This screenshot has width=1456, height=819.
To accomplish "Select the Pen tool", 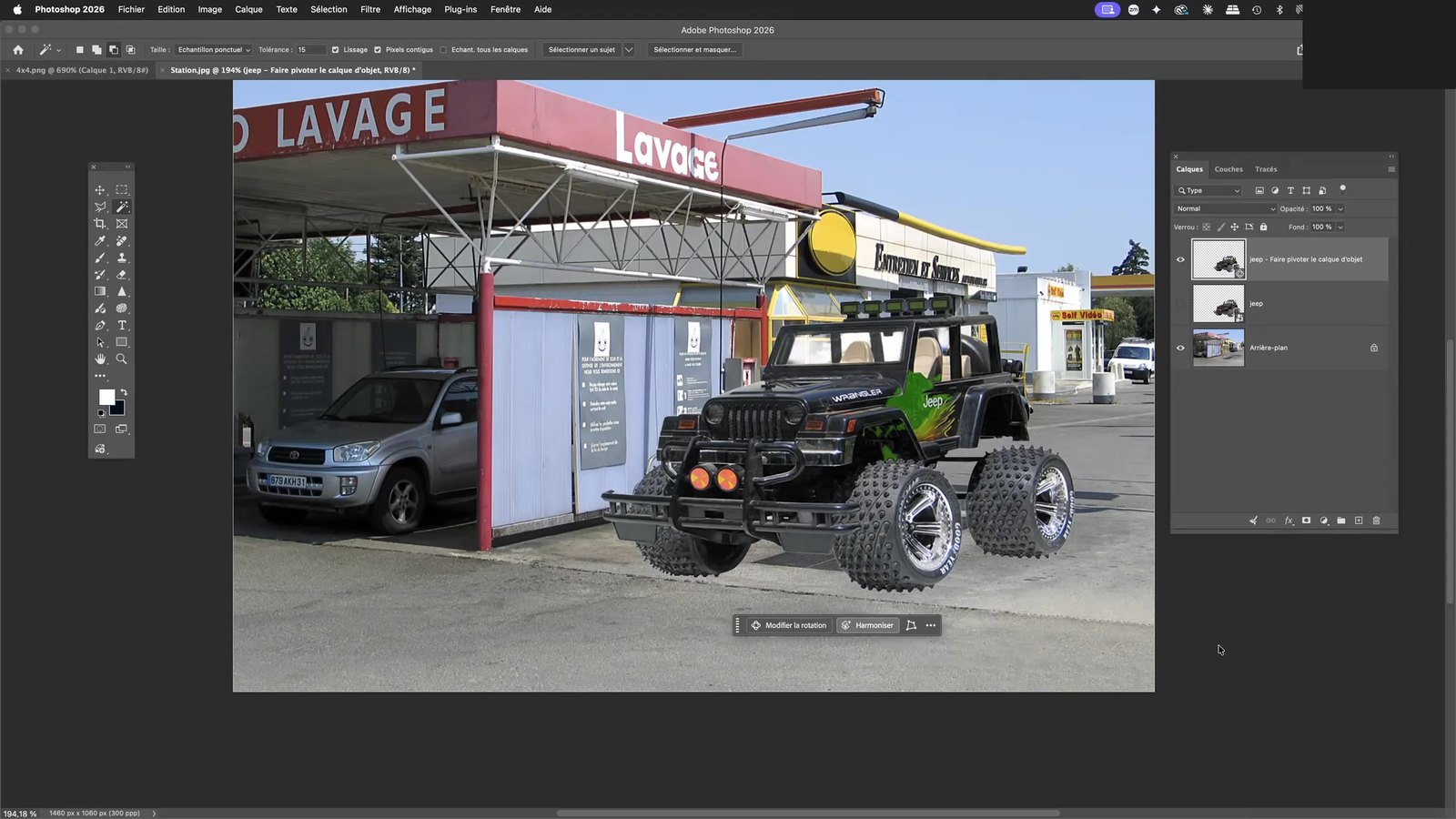I will click(x=100, y=326).
